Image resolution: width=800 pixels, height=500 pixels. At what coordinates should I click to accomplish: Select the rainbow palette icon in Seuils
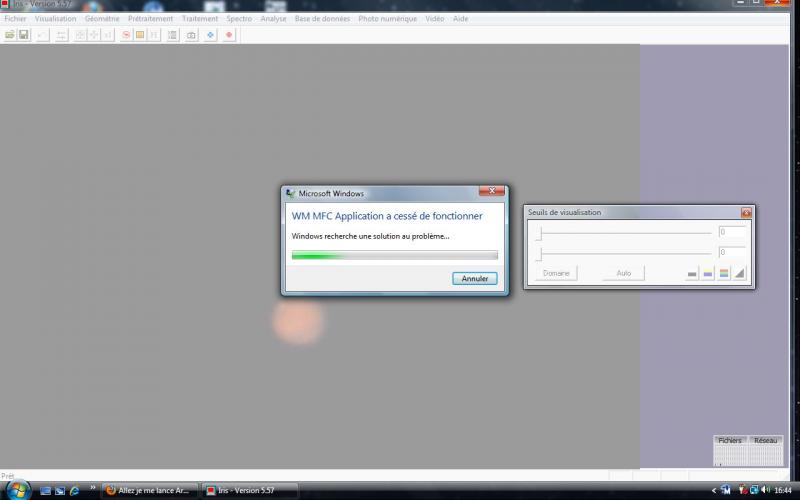coord(723,274)
